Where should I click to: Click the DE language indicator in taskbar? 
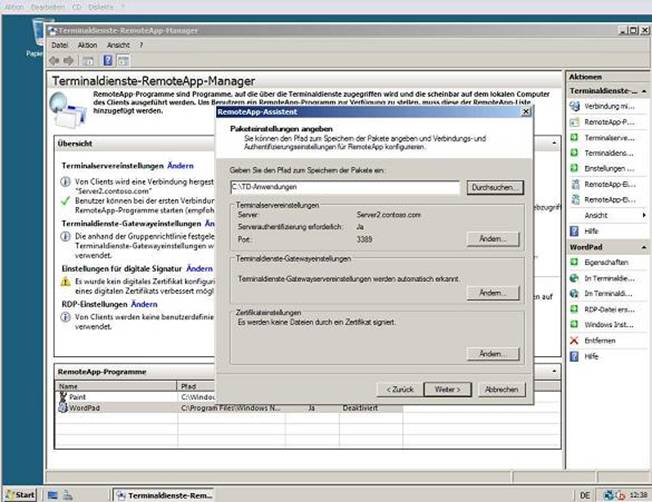click(585, 495)
